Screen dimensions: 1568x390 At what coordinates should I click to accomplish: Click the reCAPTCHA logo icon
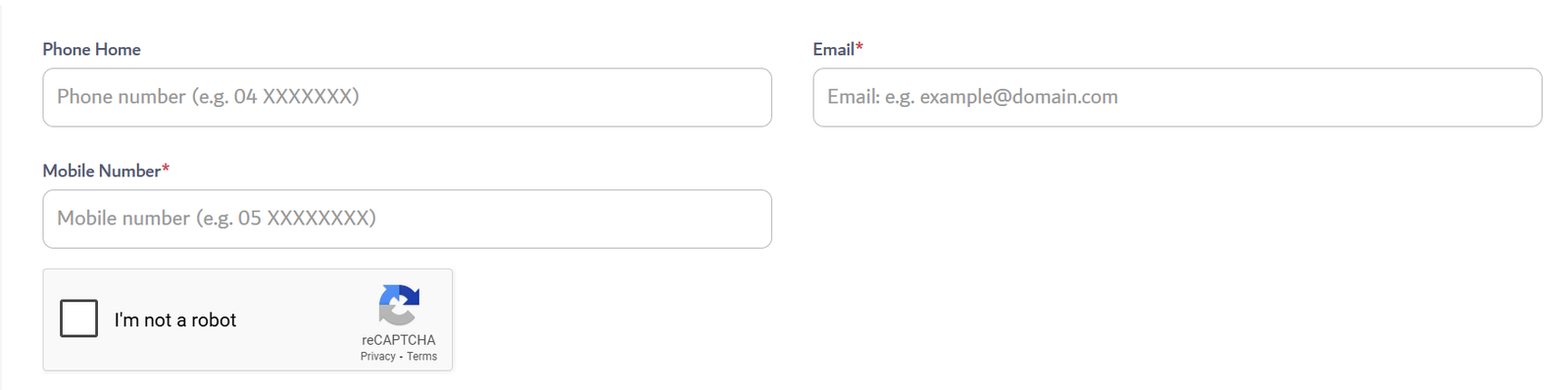[399, 305]
